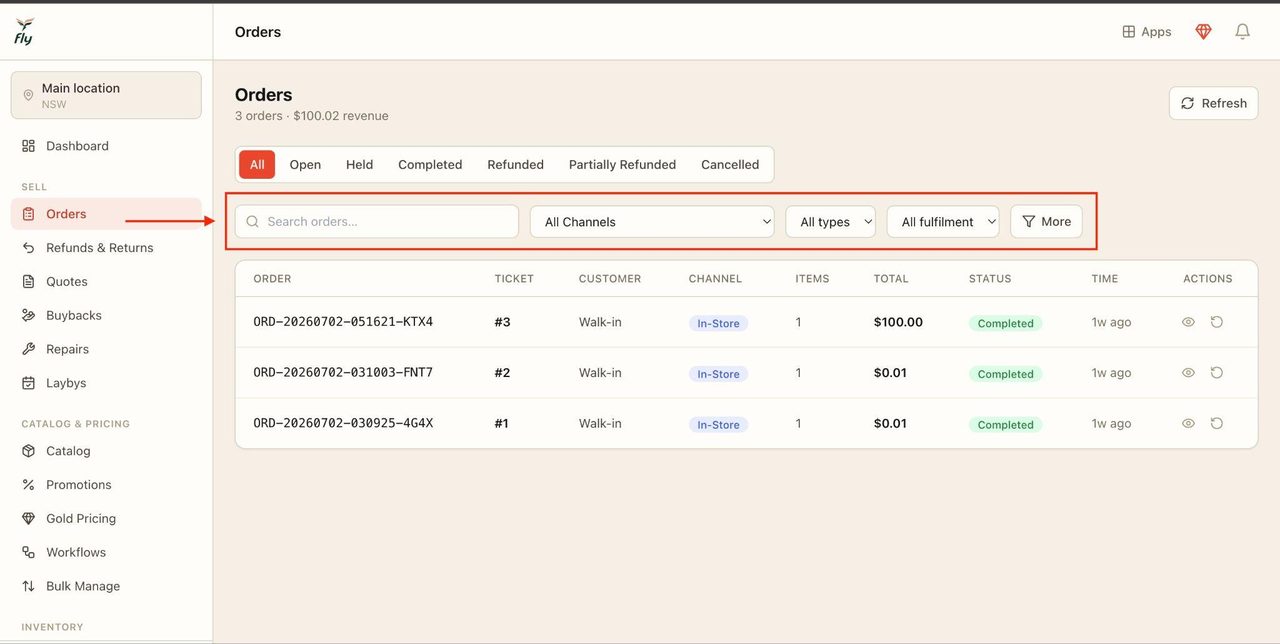The height and width of the screenshot is (644, 1280).
Task: Open Repairs in the sidebar
Action: [x=106, y=349]
